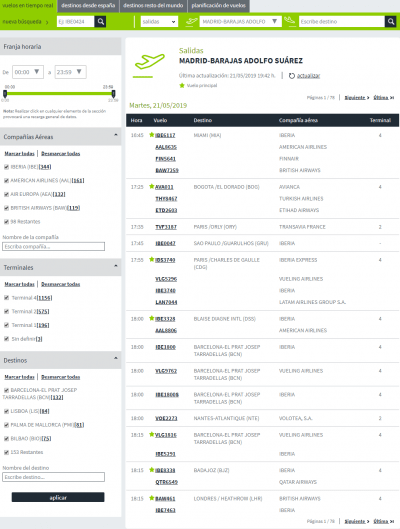This screenshot has width=400, height=529.
Task: Open flight TVF3187 to Paris Orly
Action: coord(166,227)
